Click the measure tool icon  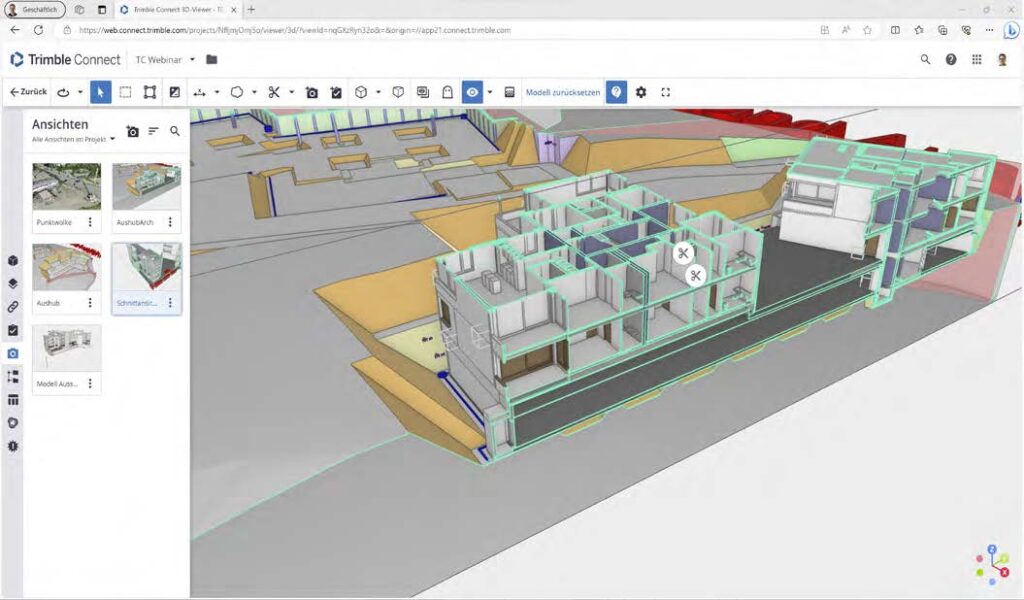(200, 92)
